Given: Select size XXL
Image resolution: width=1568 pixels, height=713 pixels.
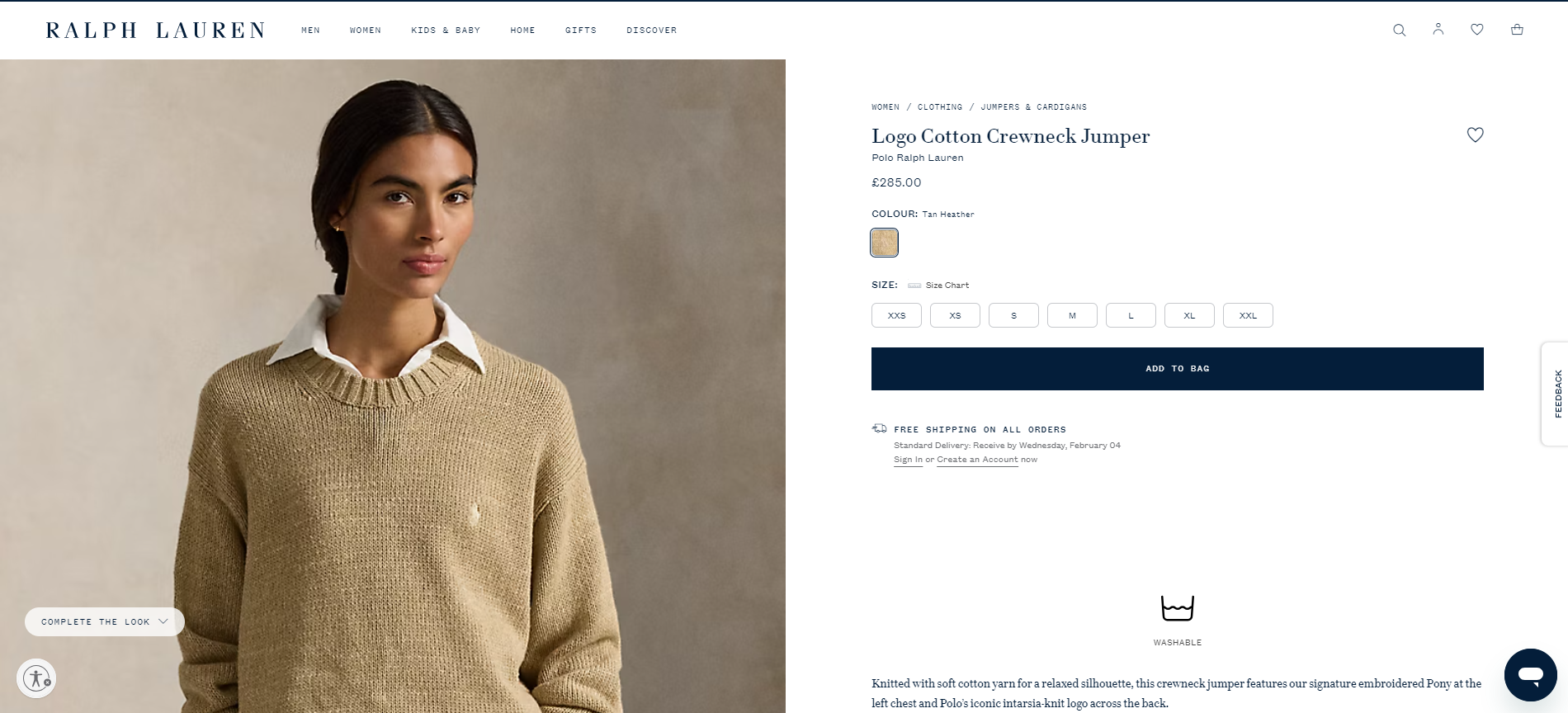Looking at the screenshot, I should point(1248,315).
